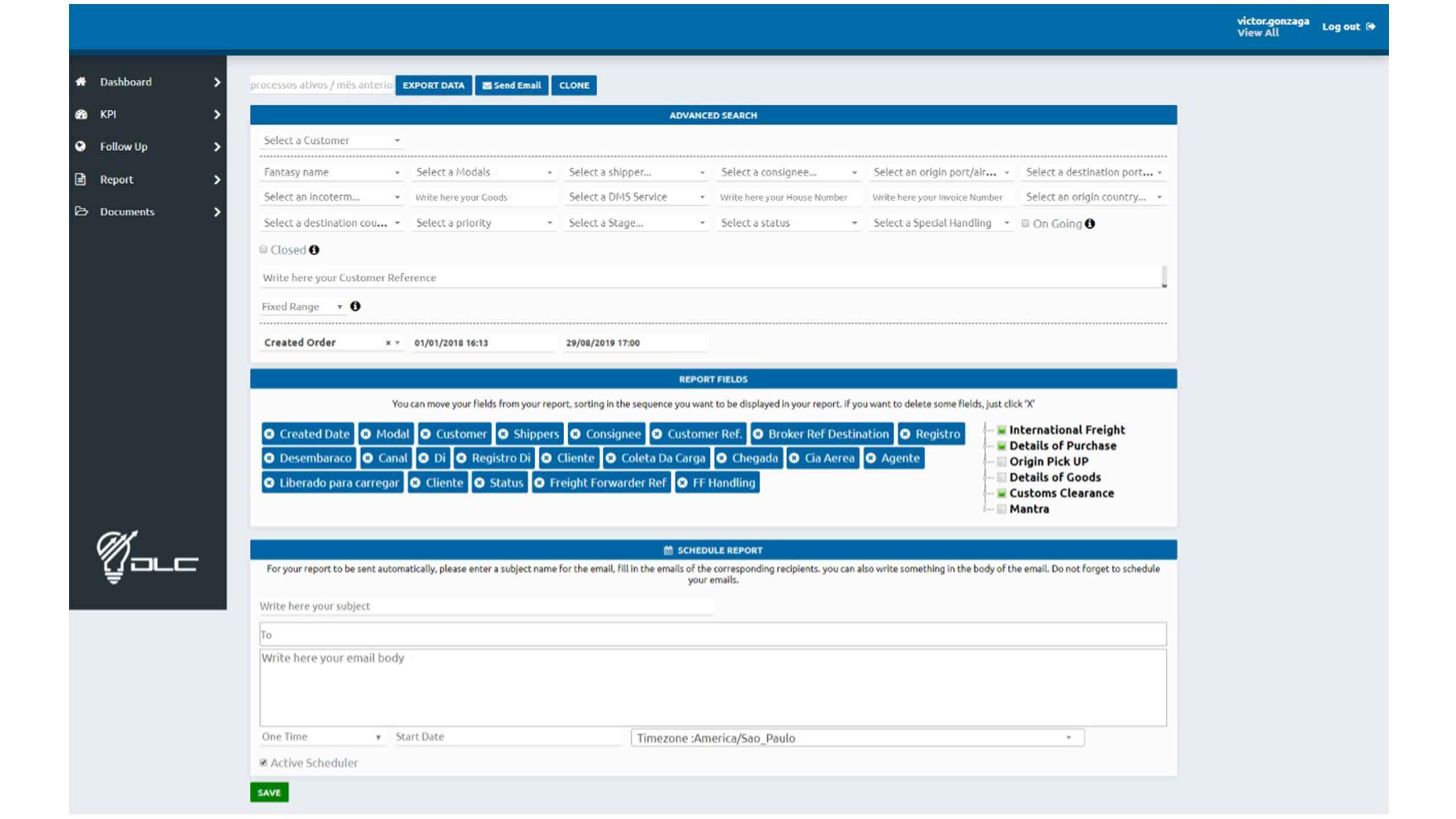This screenshot has width=1456, height=819.
Task: Open the Select a Customer dropdown
Action: 332,140
